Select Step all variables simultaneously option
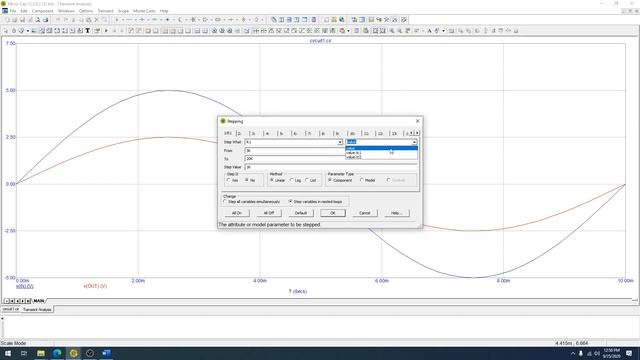The height and width of the screenshot is (360, 640). pyautogui.click(x=251, y=202)
